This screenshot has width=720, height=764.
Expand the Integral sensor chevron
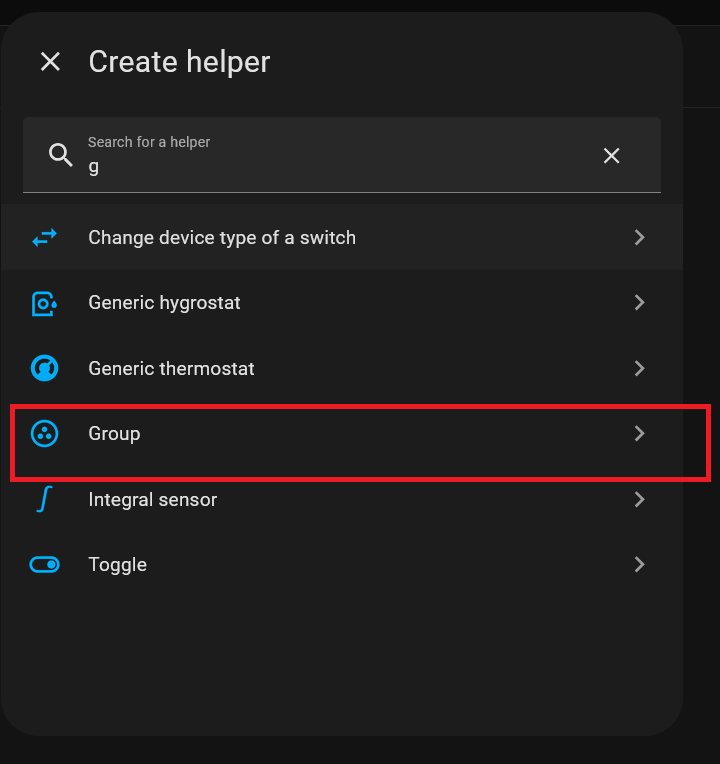640,499
